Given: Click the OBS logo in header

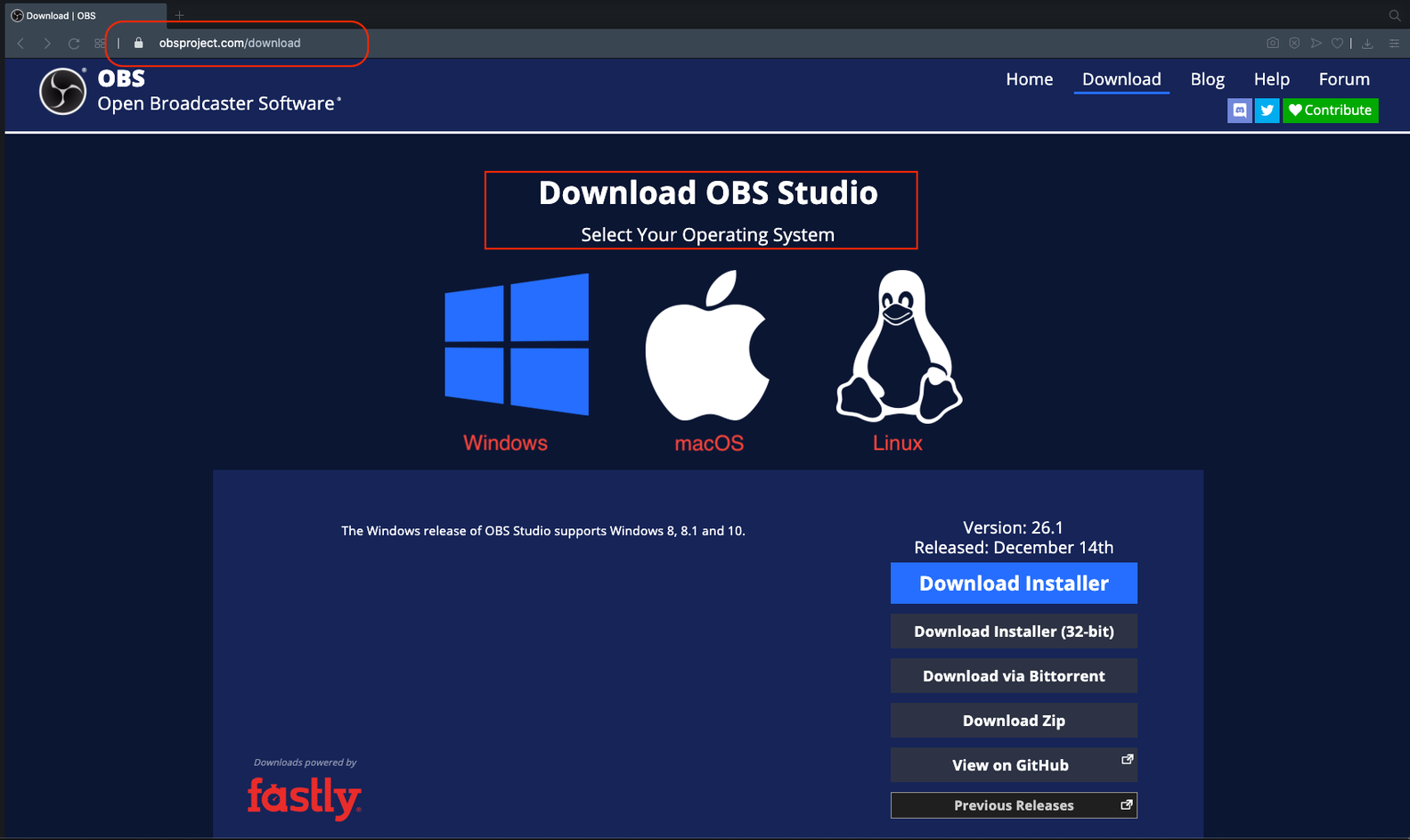Looking at the screenshot, I should pyautogui.click(x=62, y=91).
